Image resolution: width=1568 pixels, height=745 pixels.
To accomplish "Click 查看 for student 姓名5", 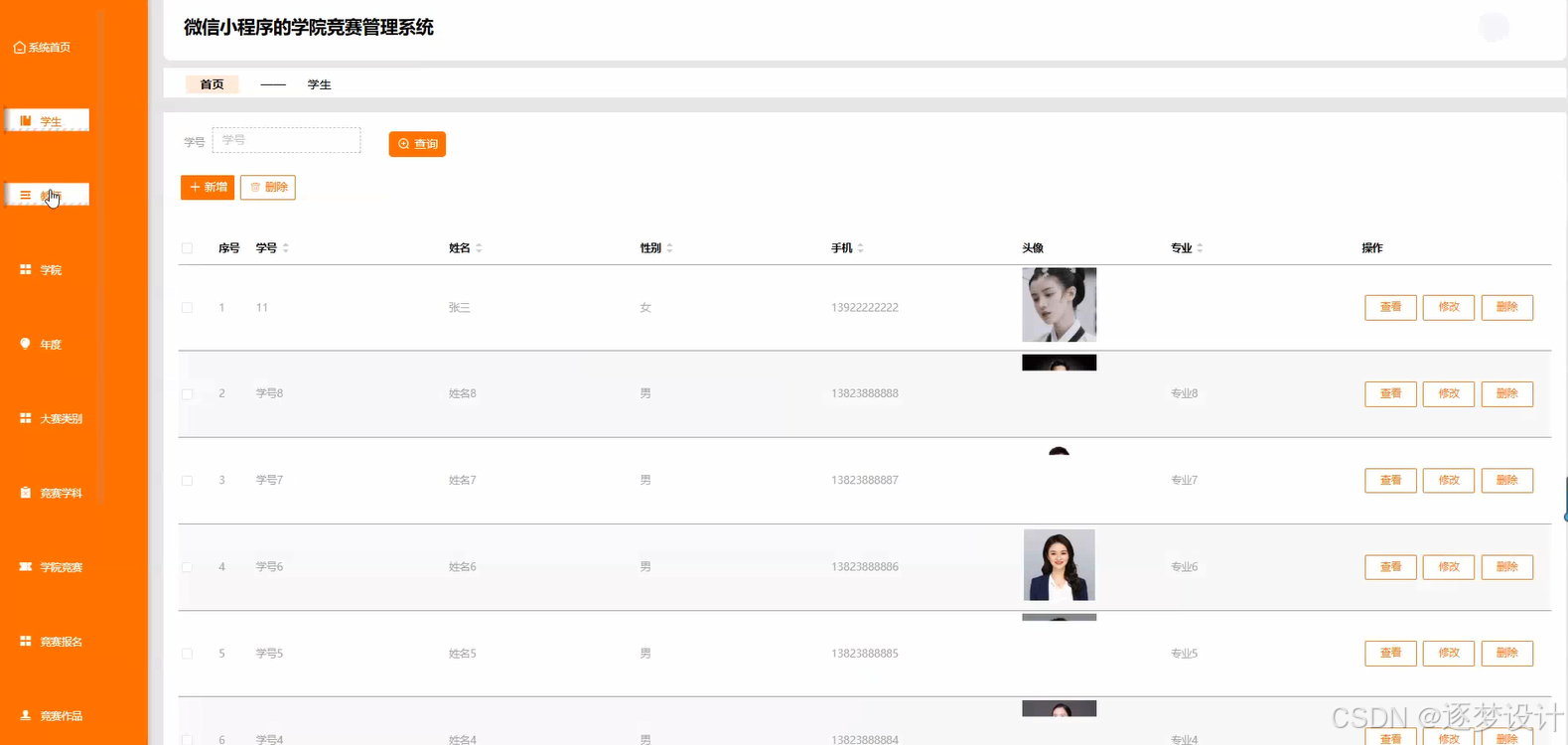I will click(x=1390, y=653).
